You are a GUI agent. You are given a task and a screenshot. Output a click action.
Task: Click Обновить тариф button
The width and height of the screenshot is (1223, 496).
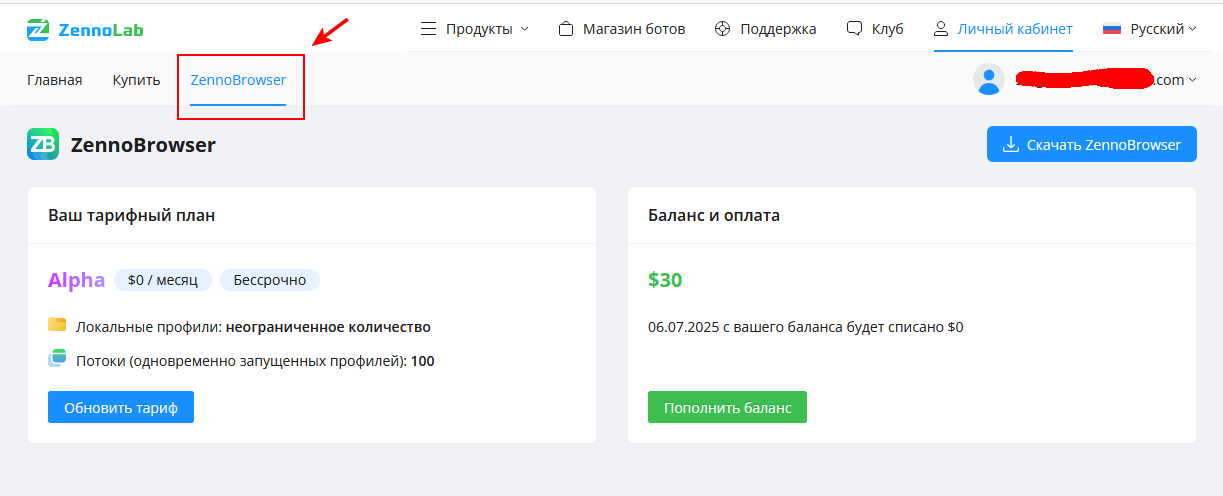[121, 407]
